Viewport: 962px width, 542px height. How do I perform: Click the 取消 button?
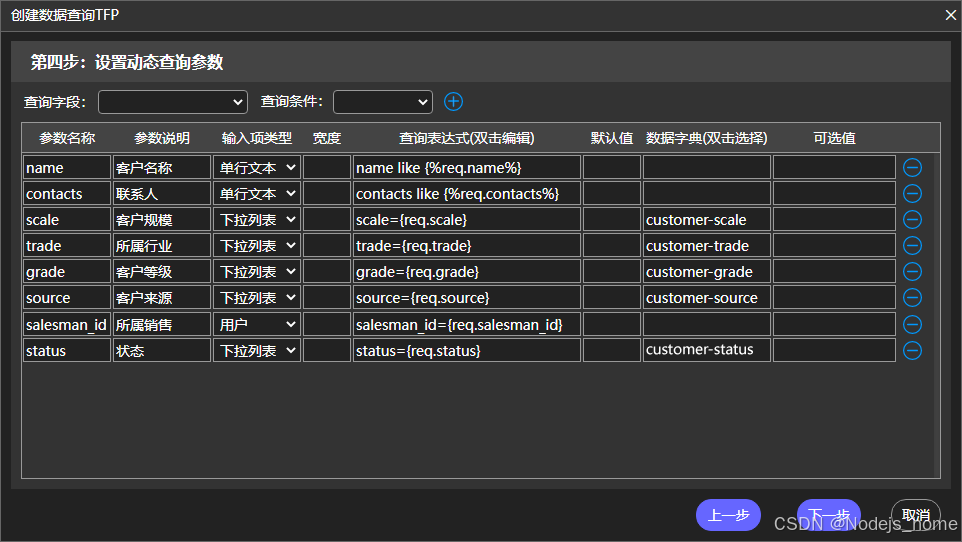[x=915, y=514]
